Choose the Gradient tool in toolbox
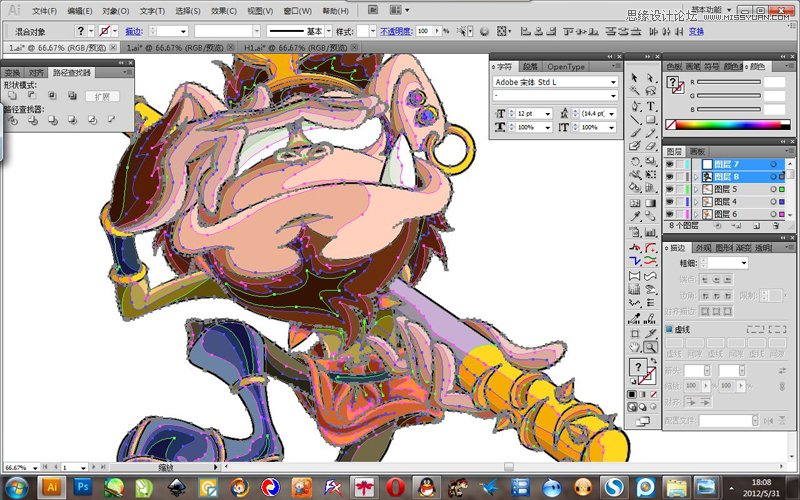 [x=651, y=203]
